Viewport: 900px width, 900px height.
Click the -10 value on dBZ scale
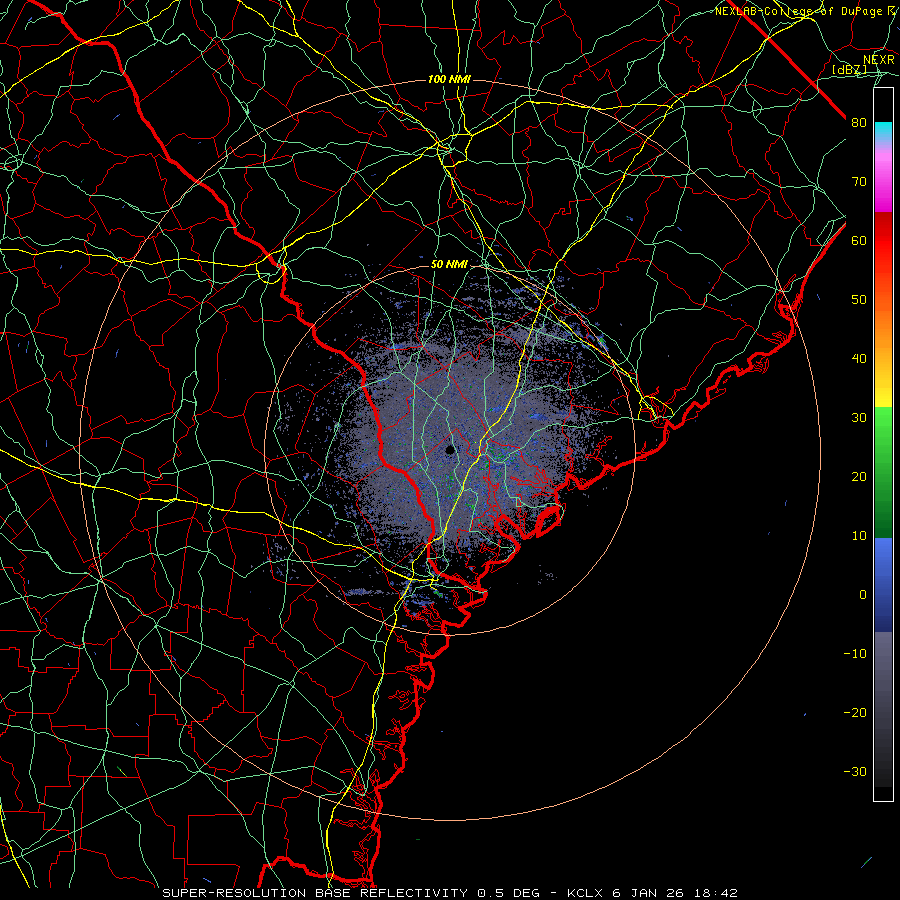[x=855, y=654]
